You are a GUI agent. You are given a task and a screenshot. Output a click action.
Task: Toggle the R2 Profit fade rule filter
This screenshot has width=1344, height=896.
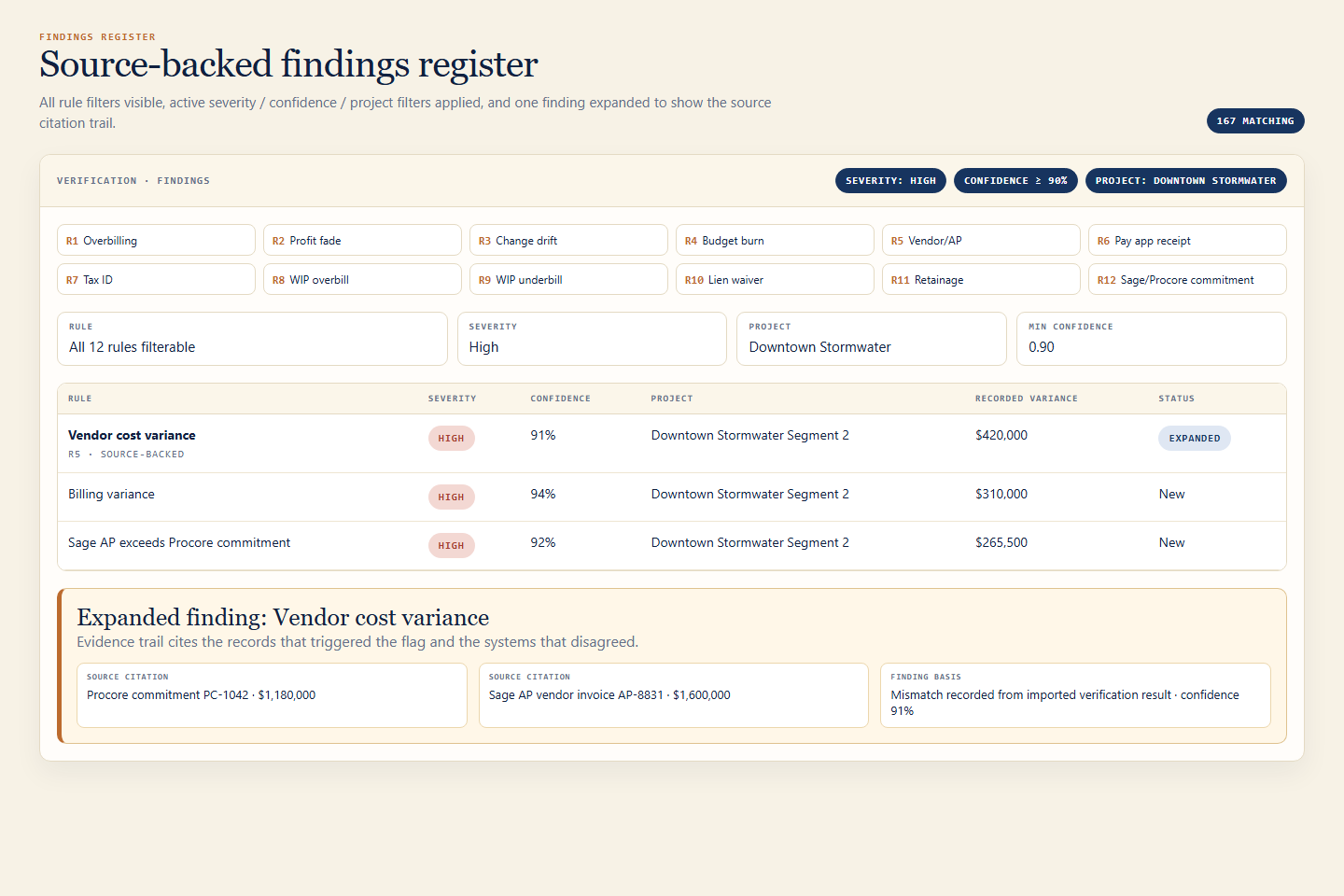tap(362, 240)
